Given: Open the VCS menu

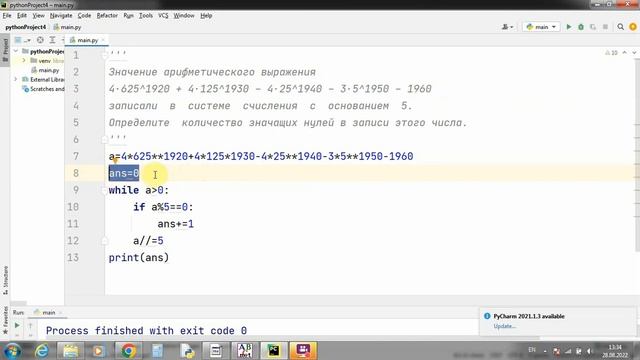Looking at the screenshot, I should (163, 16).
